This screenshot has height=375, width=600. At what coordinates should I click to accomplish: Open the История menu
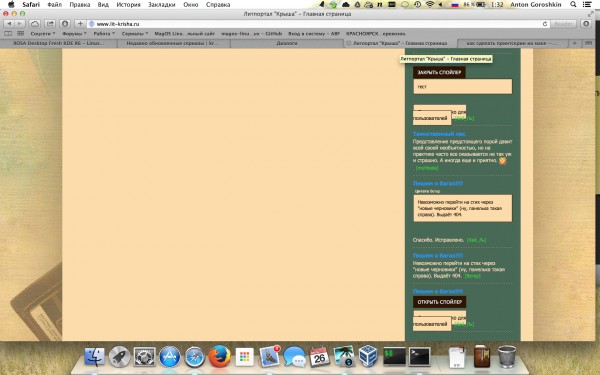[x=128, y=5]
